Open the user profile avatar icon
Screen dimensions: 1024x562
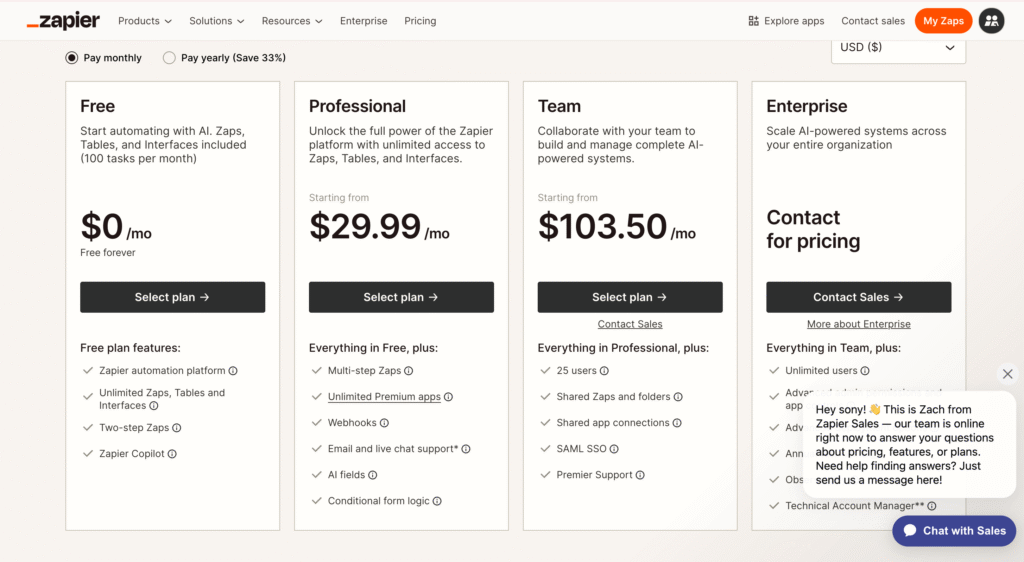(991, 21)
